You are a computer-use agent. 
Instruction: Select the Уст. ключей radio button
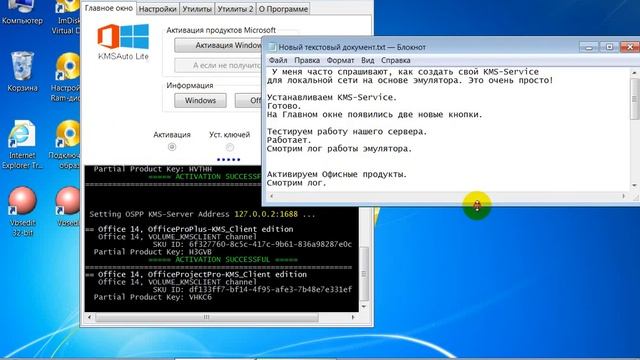pyautogui.click(x=230, y=147)
